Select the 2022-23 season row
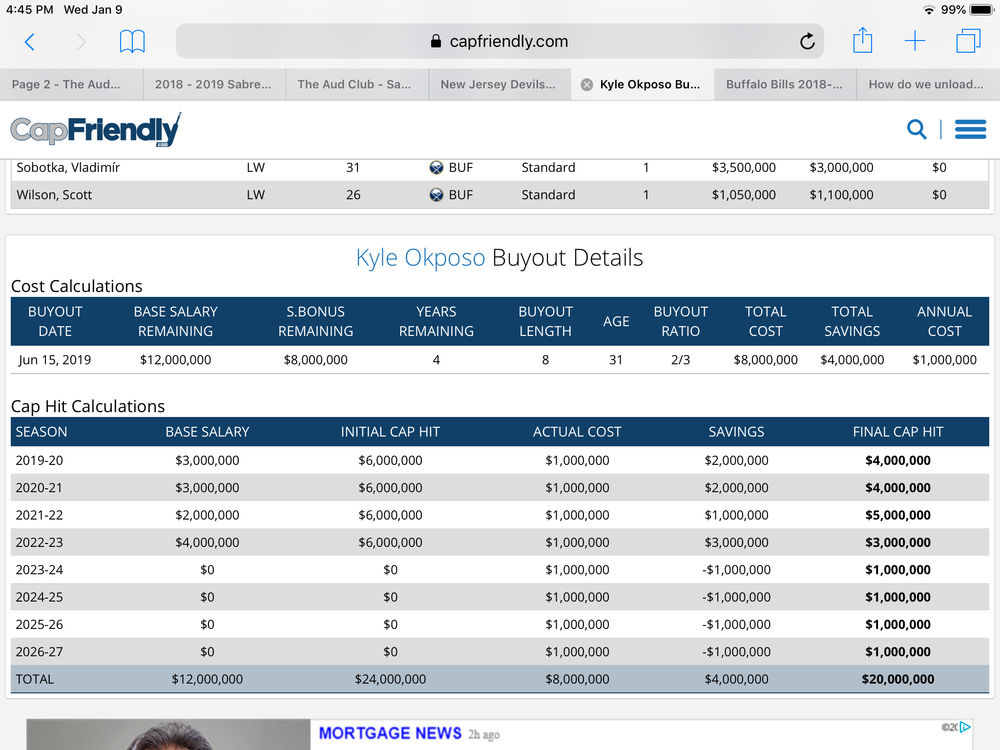 tap(500, 542)
